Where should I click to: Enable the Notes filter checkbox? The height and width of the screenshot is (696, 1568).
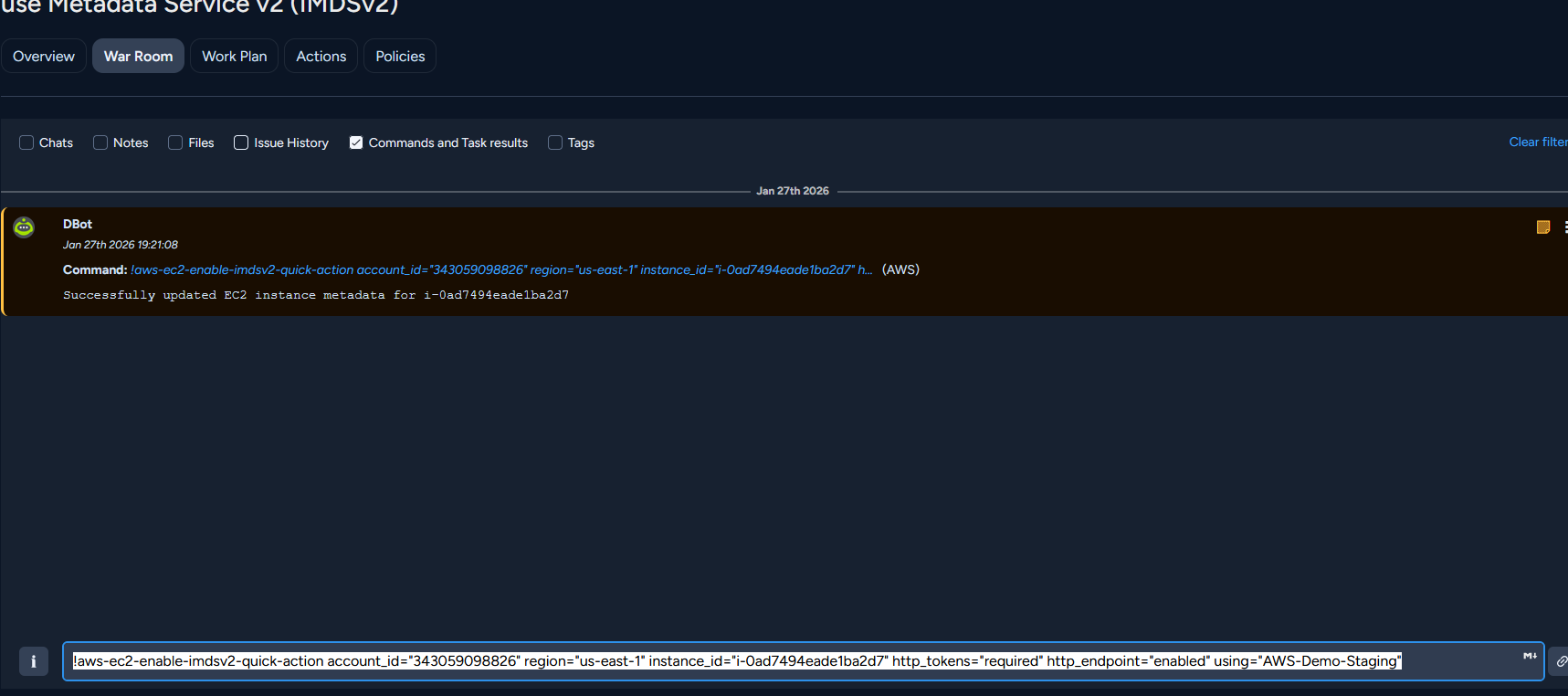[x=100, y=142]
